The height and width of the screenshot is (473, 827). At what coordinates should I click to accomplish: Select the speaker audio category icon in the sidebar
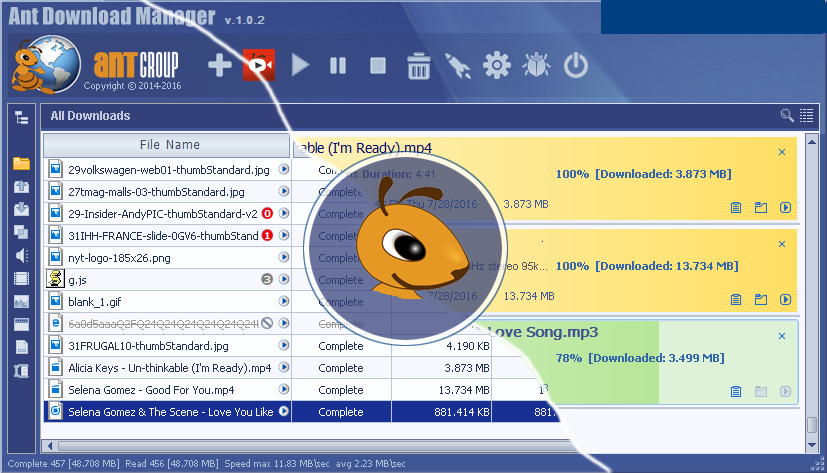[22, 255]
